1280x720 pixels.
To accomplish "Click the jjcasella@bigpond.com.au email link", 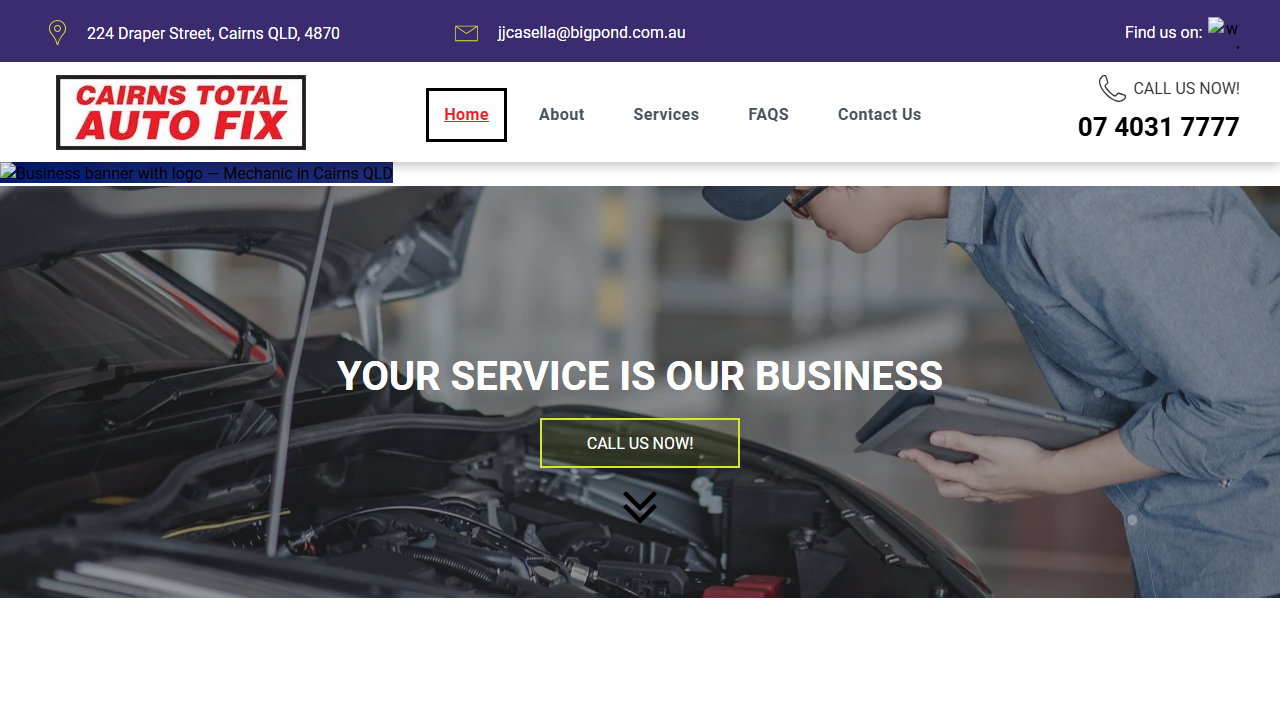I will (592, 33).
